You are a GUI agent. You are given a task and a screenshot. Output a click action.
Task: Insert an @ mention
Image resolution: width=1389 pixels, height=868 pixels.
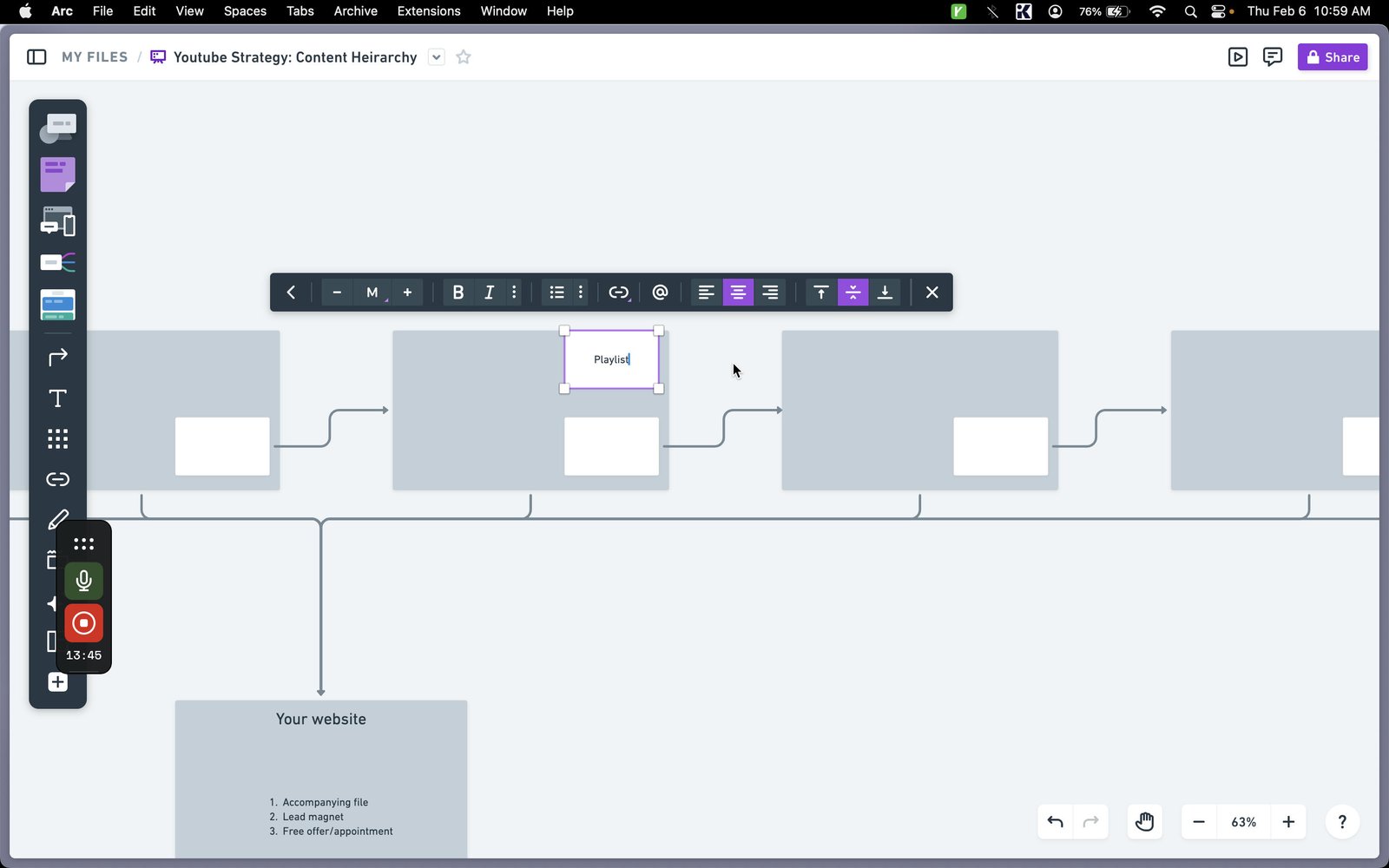[660, 293]
